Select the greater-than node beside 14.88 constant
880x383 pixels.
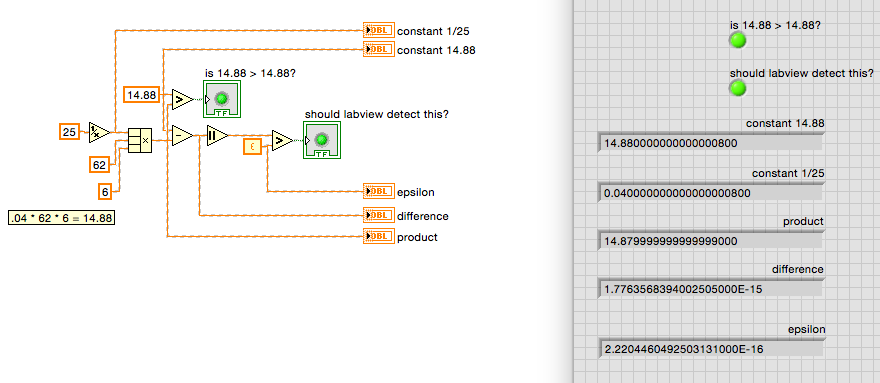pyautogui.click(x=182, y=99)
